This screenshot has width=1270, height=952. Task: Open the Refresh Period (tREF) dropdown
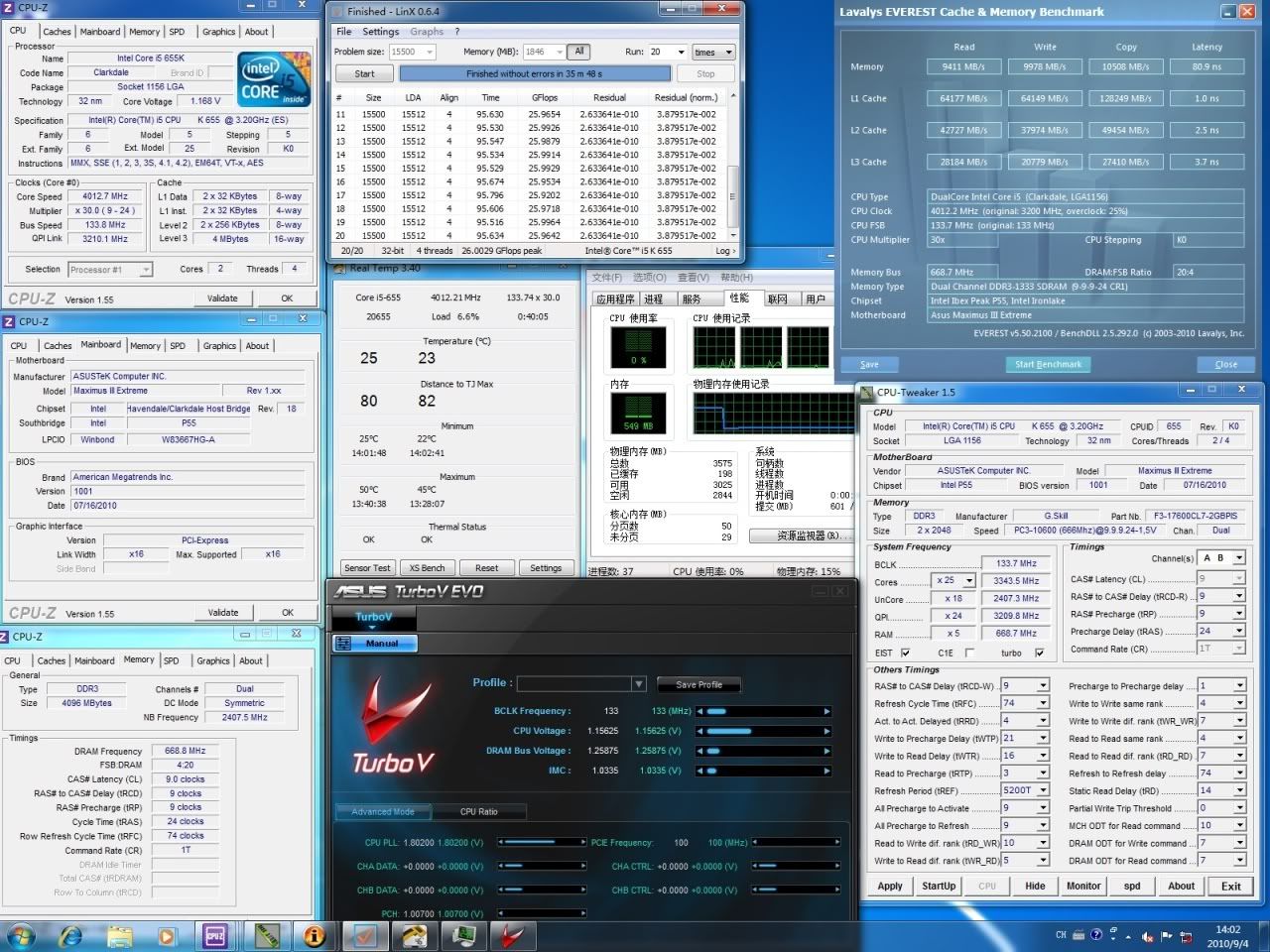1043,790
